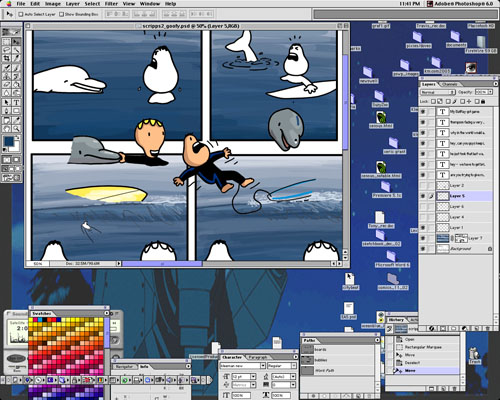The image size is (500, 400).
Task: Enable Auto Select Layer checkbox
Action: (x=21, y=14)
